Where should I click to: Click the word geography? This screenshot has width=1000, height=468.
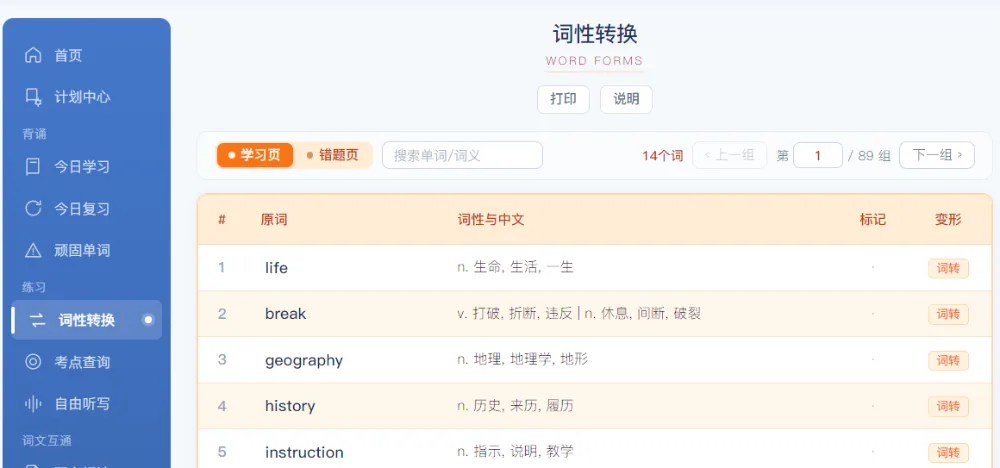point(304,361)
